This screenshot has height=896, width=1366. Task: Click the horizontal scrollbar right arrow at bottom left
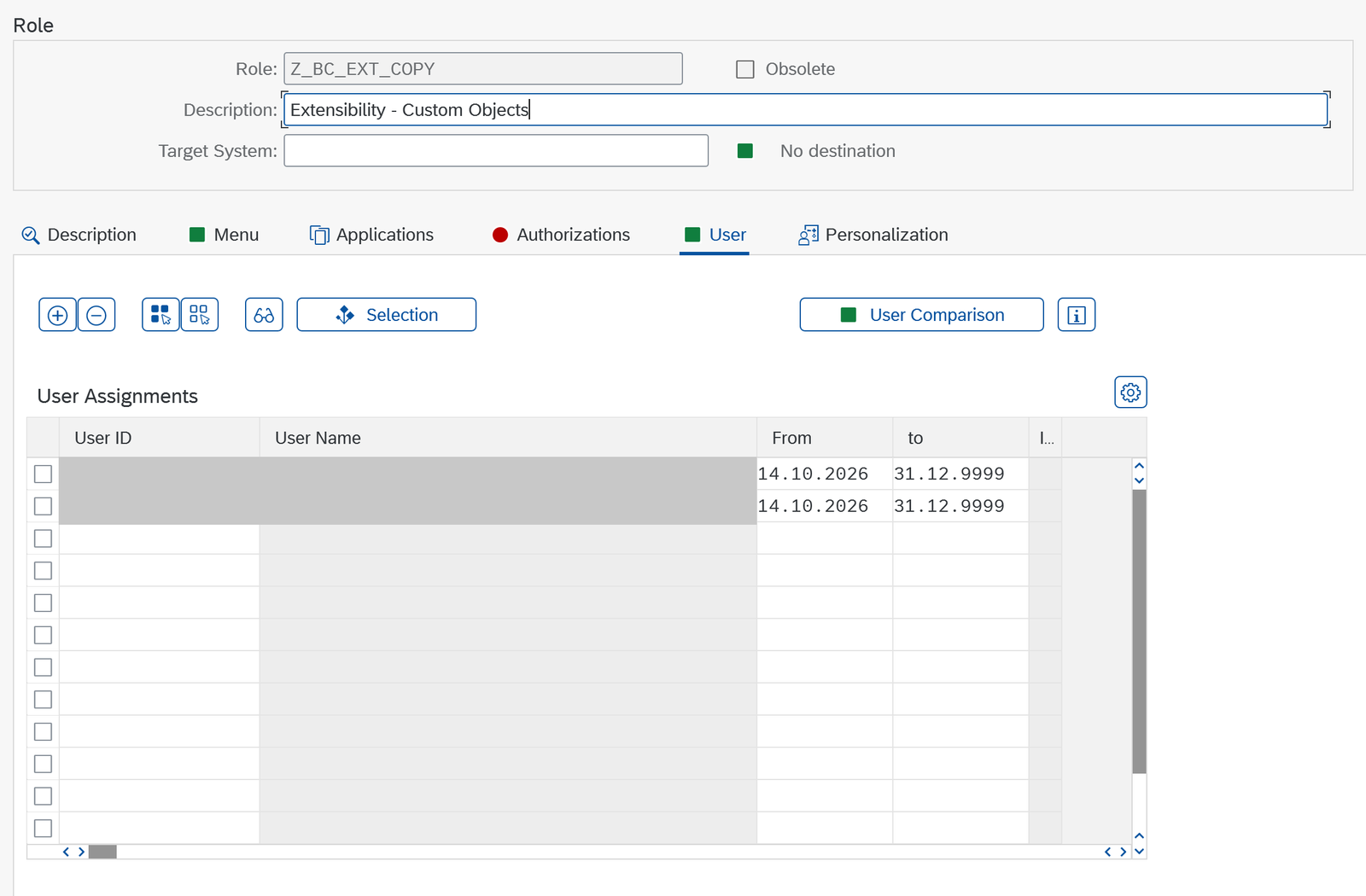(81, 852)
